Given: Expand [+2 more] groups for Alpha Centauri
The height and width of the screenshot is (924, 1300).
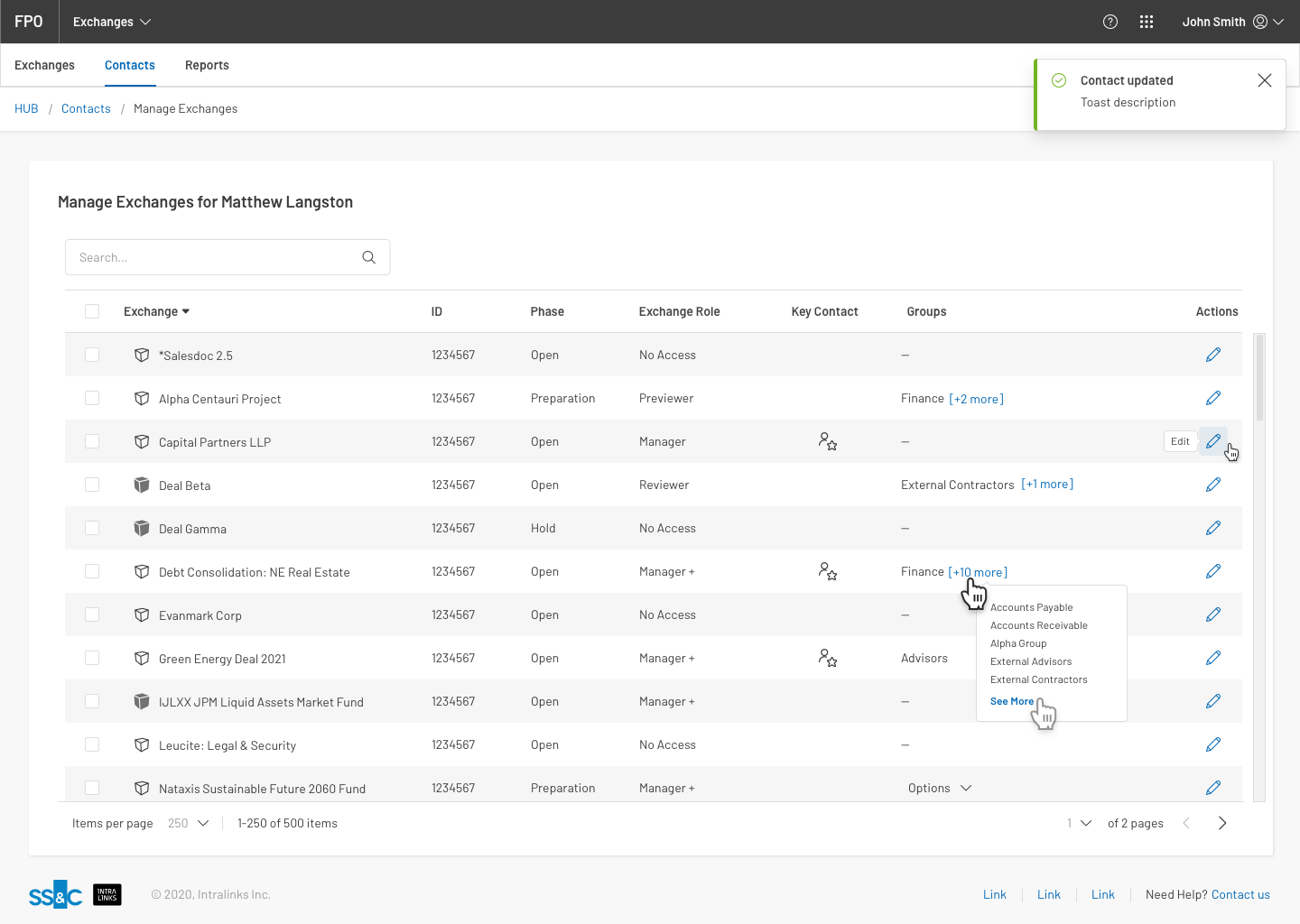Looking at the screenshot, I should coord(977,399).
